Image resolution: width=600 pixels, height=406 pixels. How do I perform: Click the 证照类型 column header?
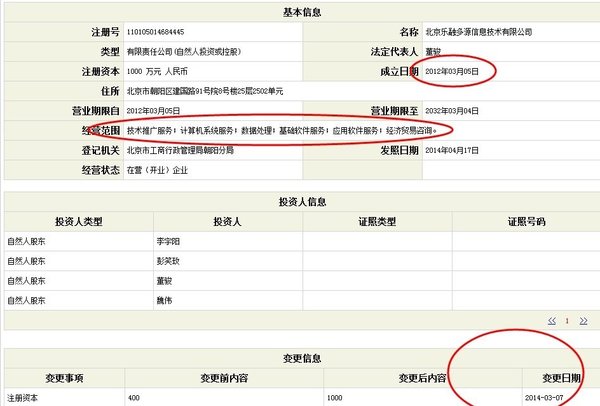(x=377, y=222)
